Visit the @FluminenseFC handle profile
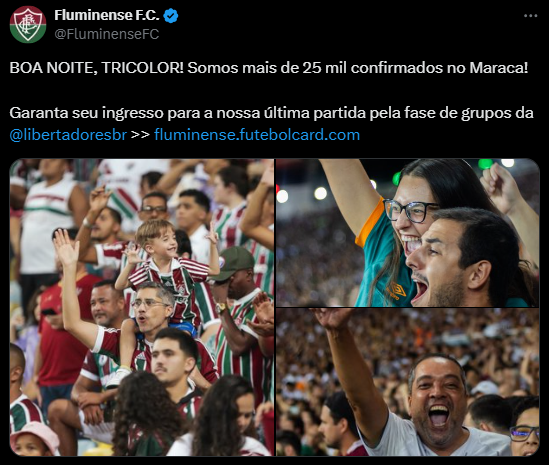 pos(107,34)
